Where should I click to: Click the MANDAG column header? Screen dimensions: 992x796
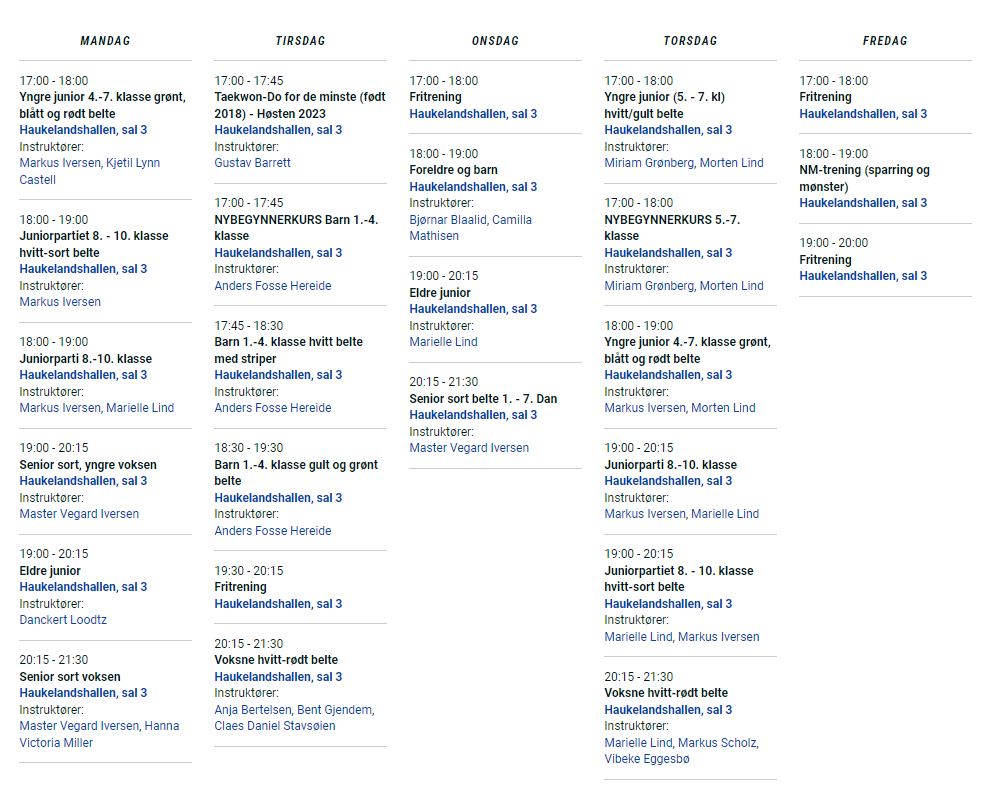[x=105, y=40]
